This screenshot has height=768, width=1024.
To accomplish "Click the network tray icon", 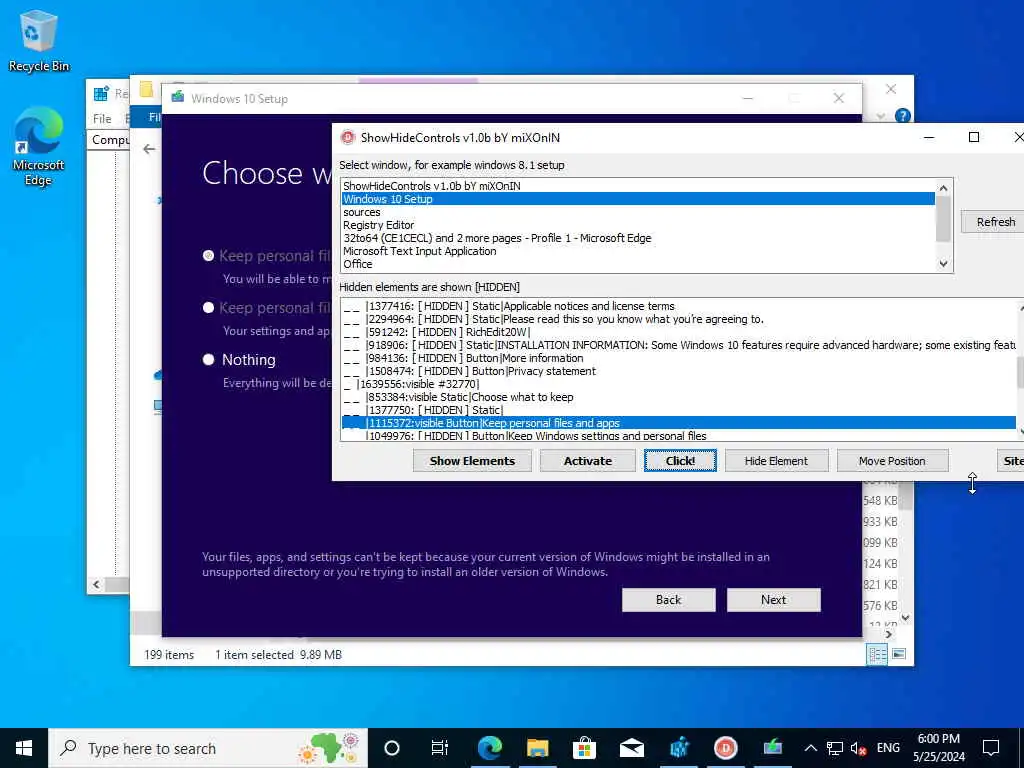I will [835, 748].
